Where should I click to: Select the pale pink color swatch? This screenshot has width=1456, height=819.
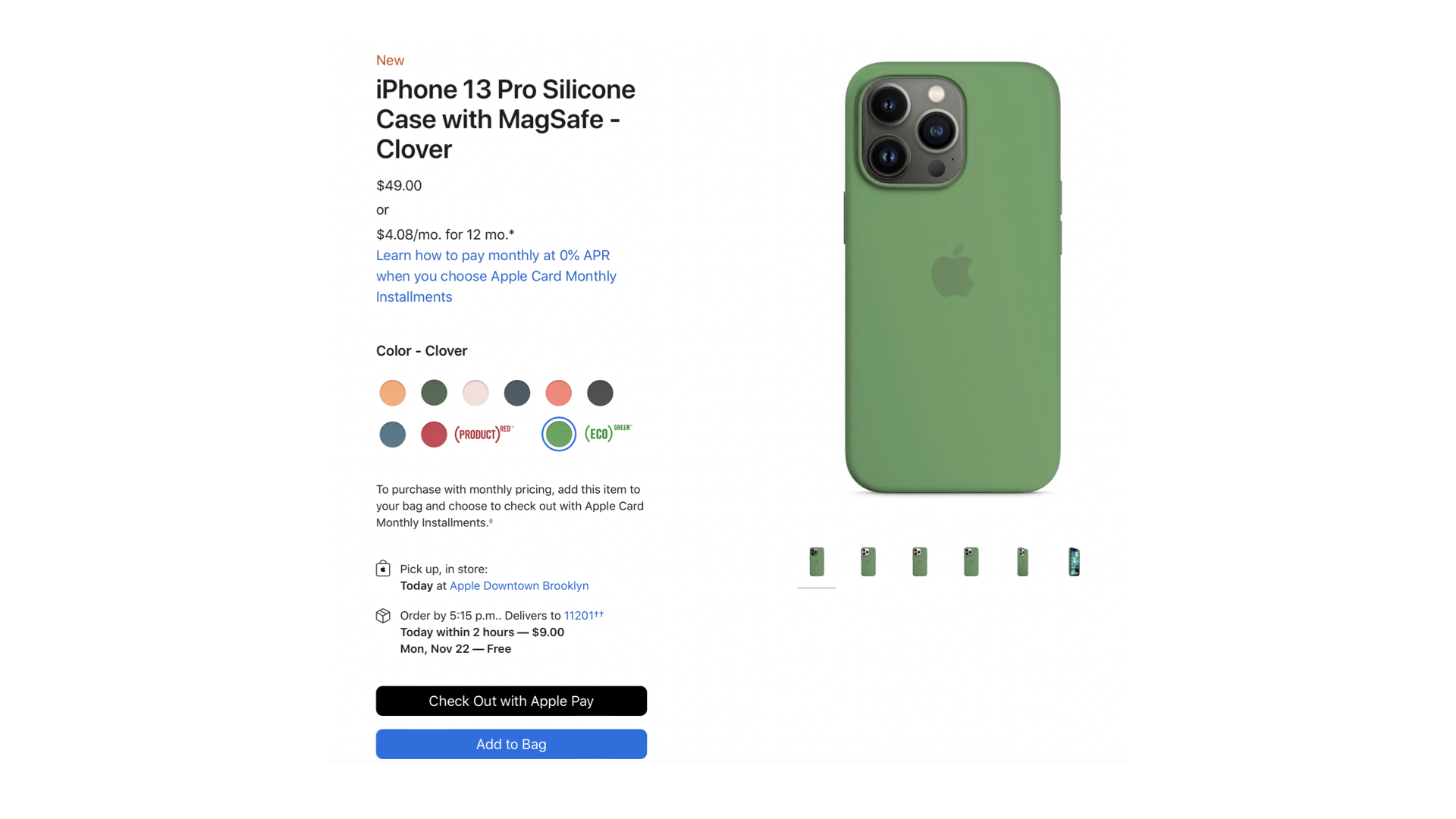pos(475,393)
